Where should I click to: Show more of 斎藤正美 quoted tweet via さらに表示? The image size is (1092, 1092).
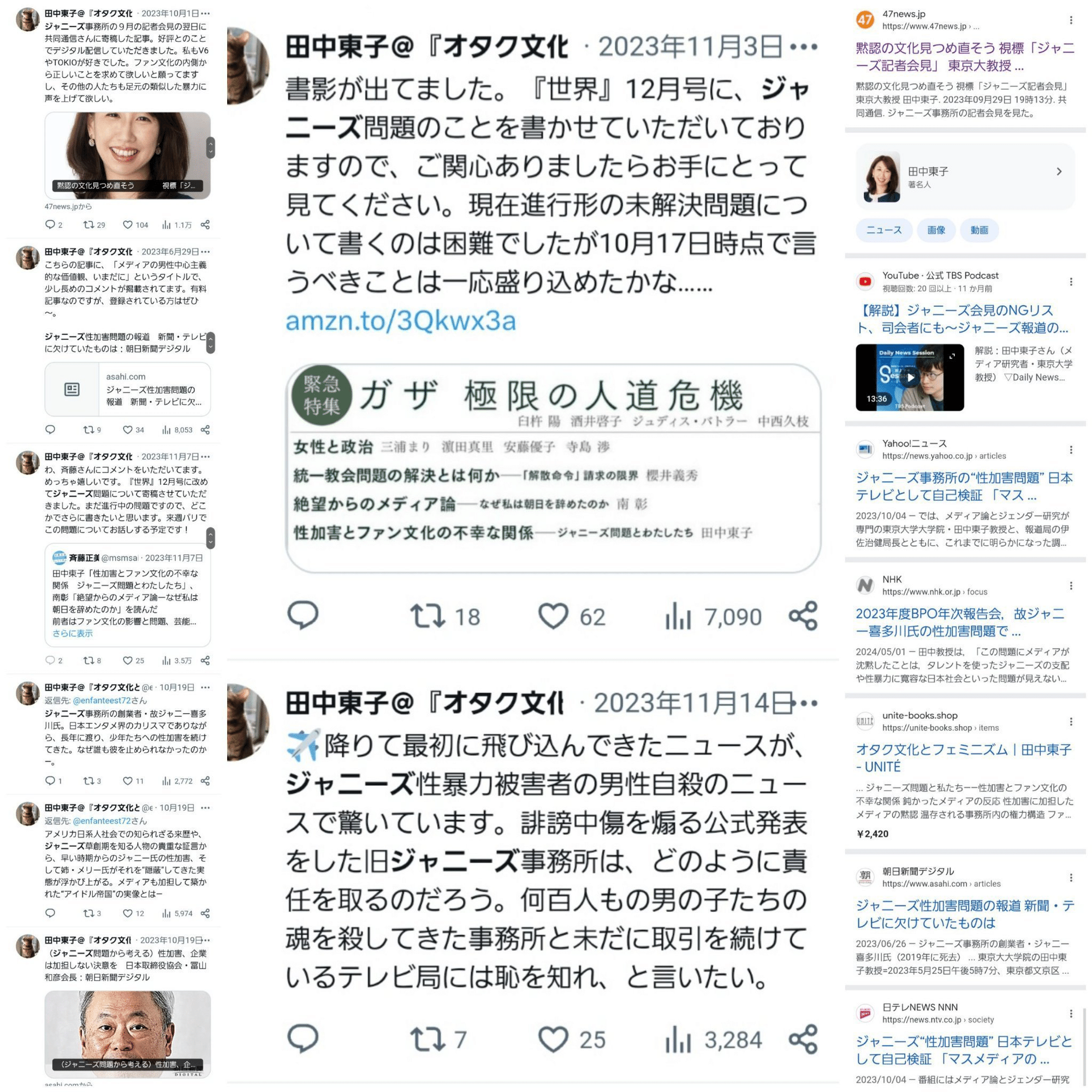[73, 633]
